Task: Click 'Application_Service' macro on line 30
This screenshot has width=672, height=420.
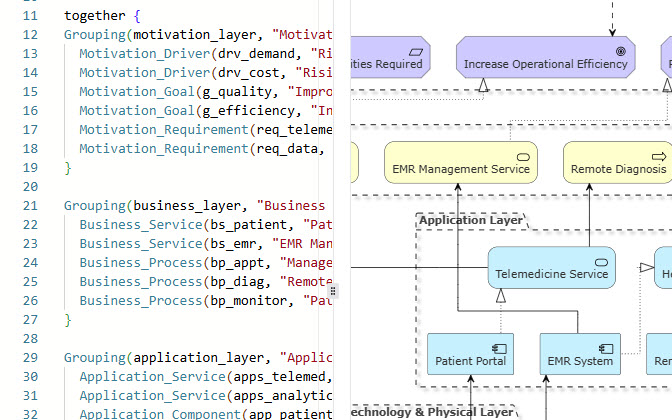Action: [x=152, y=376]
